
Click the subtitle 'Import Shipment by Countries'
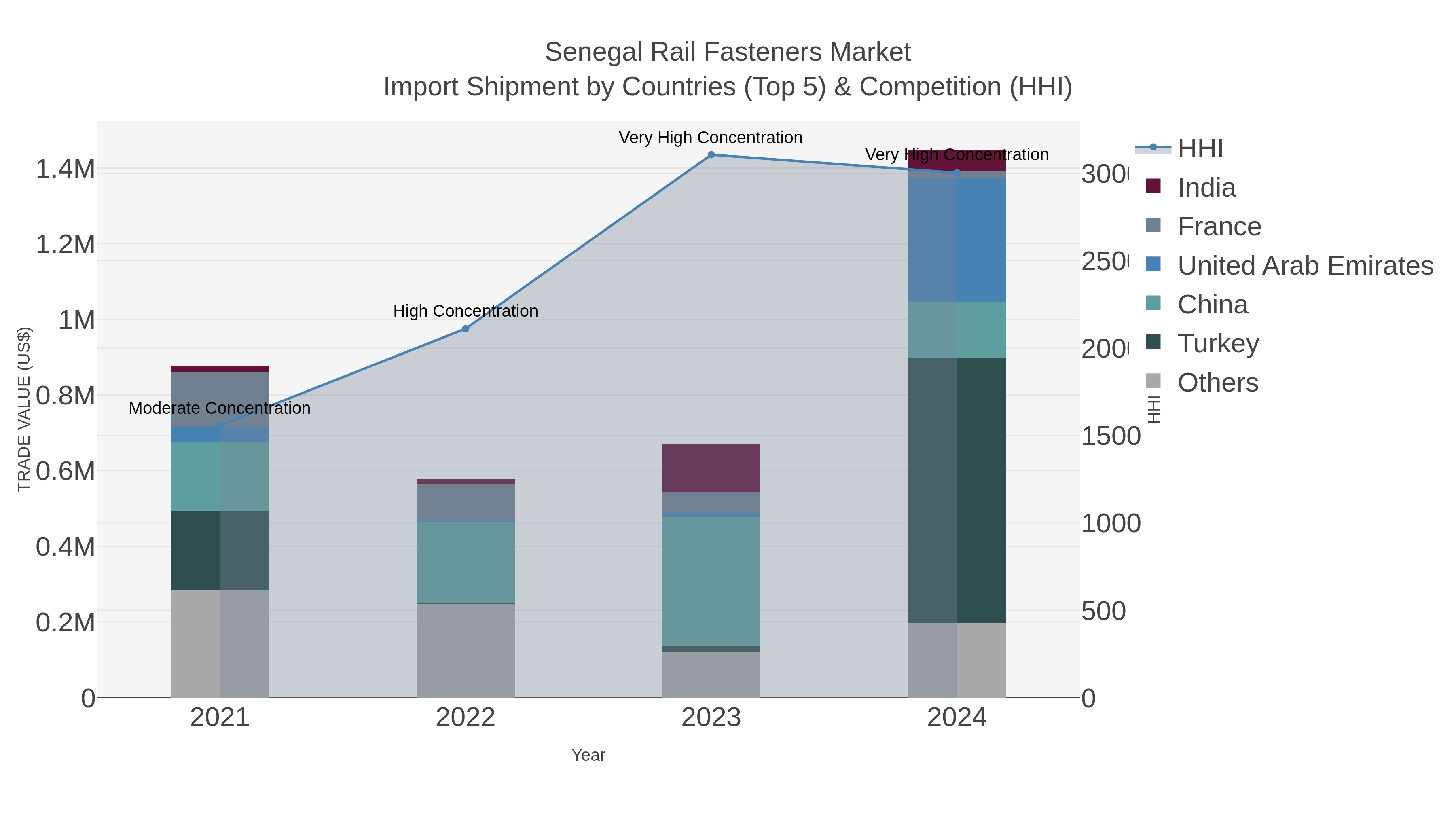(x=560, y=87)
